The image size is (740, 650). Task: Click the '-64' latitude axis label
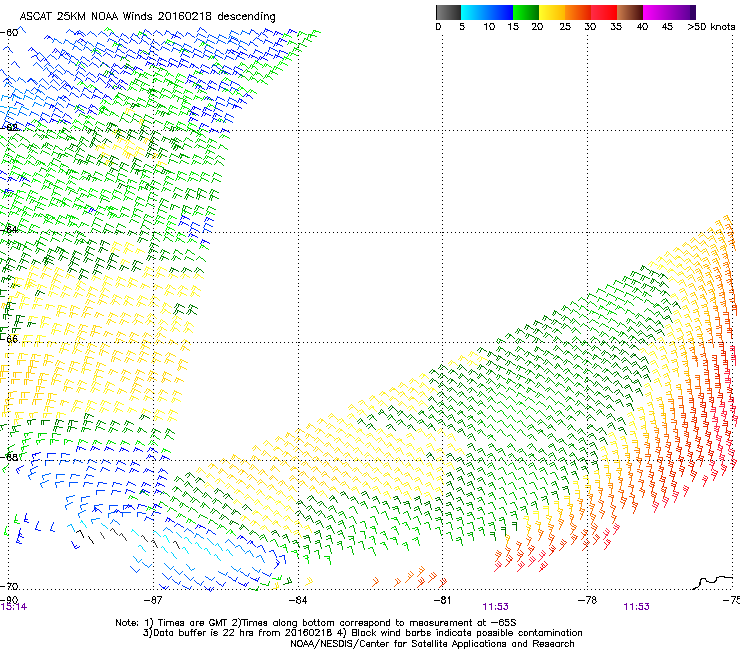tap(9, 230)
